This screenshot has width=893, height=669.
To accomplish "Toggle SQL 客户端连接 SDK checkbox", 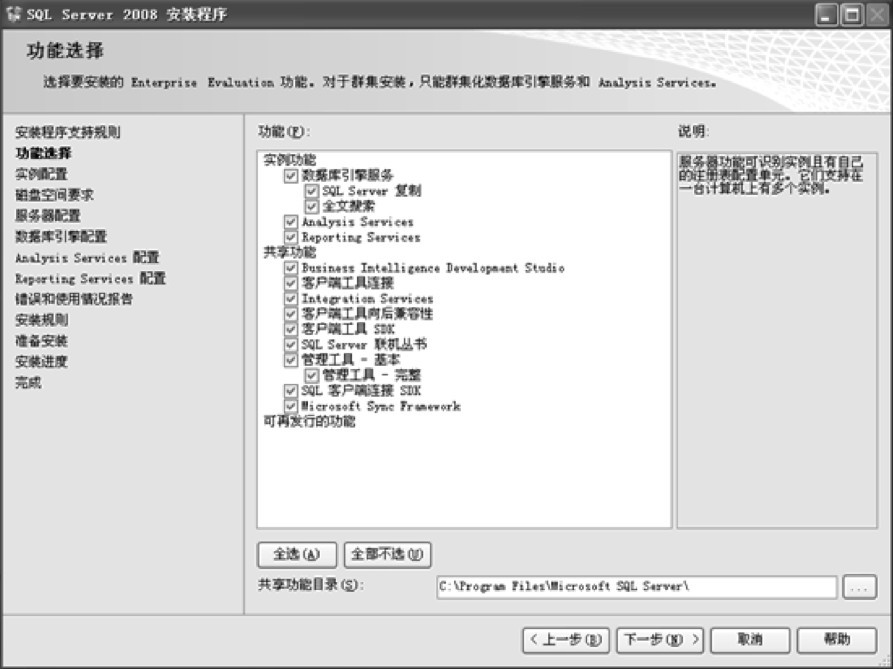I will [x=290, y=391].
